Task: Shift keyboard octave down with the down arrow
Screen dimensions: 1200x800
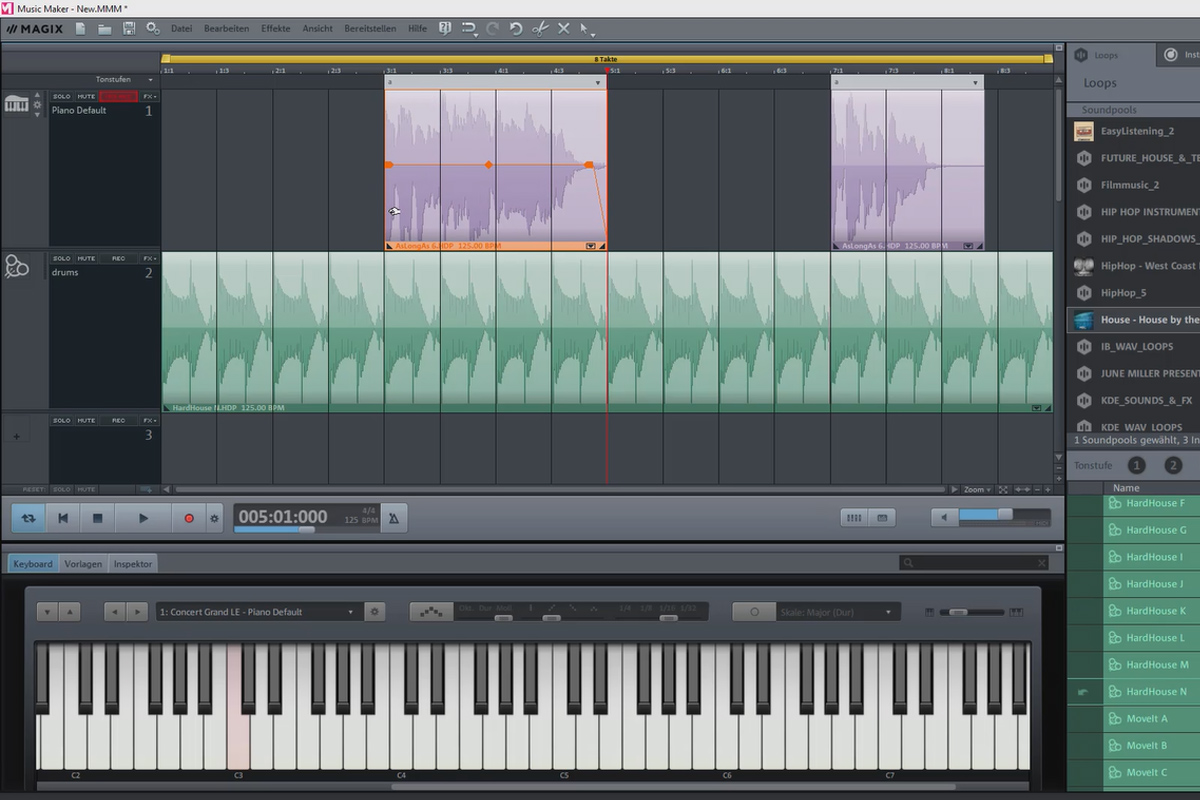Action: pos(46,612)
